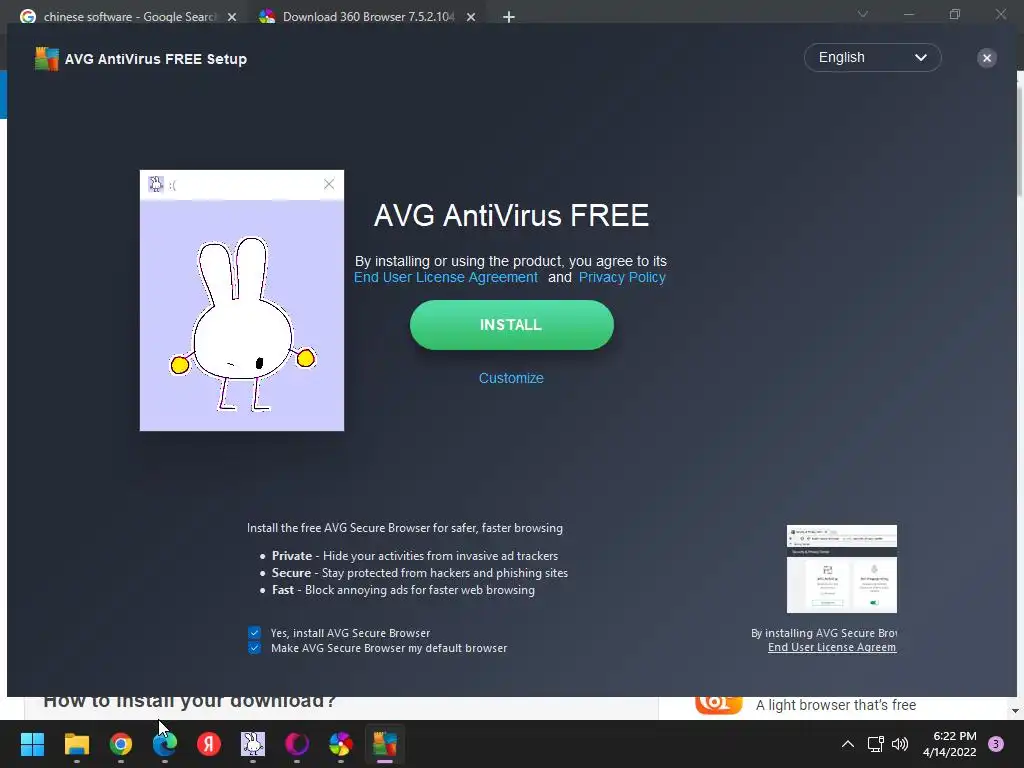
Task: Click the green INSTALL button
Action: click(x=511, y=325)
